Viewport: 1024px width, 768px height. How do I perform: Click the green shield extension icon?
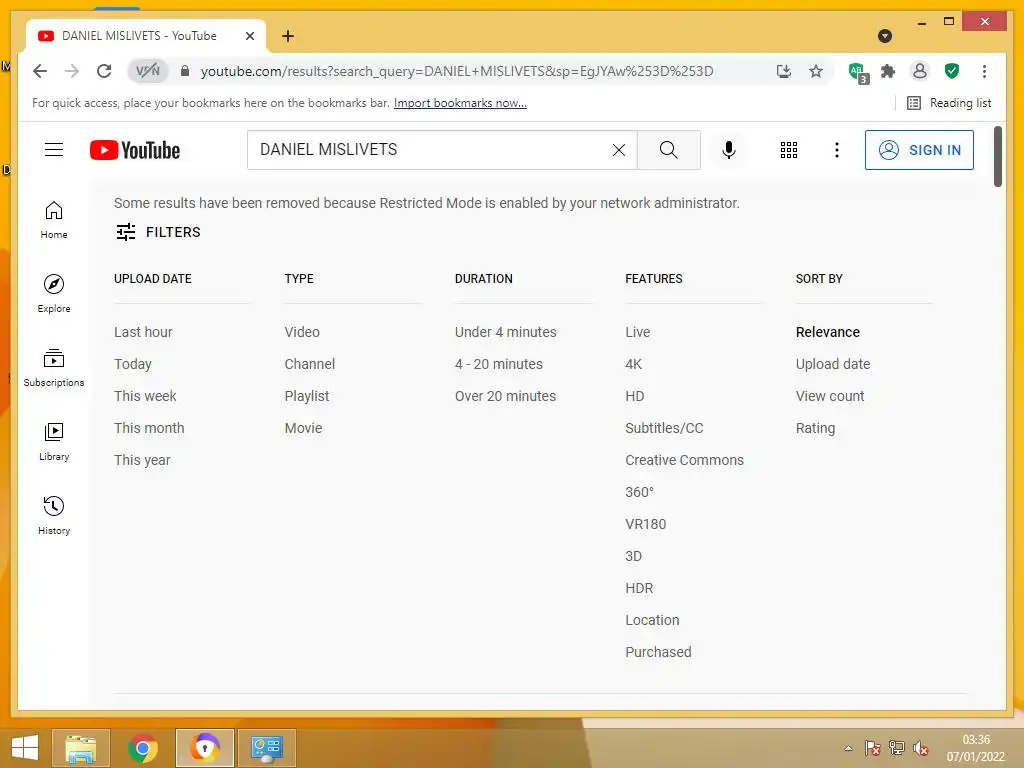952,71
